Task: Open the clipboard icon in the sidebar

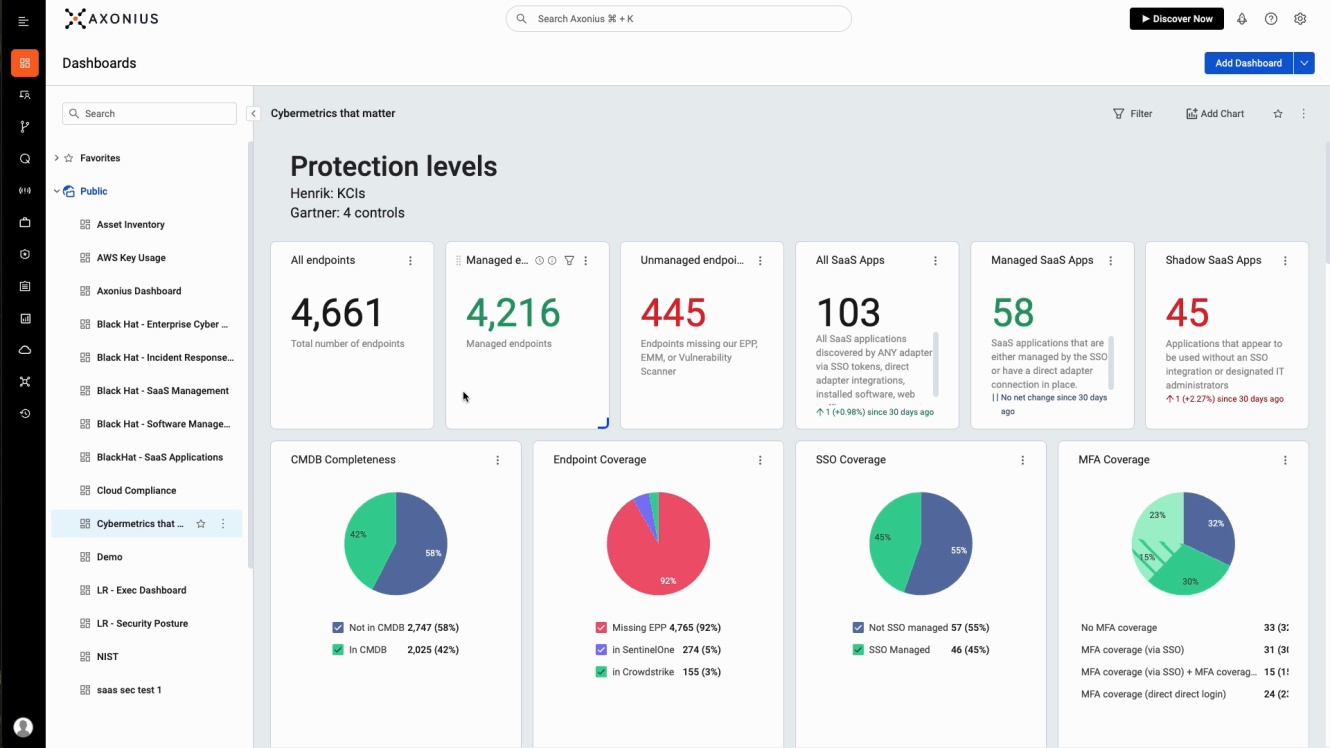Action: (x=25, y=286)
